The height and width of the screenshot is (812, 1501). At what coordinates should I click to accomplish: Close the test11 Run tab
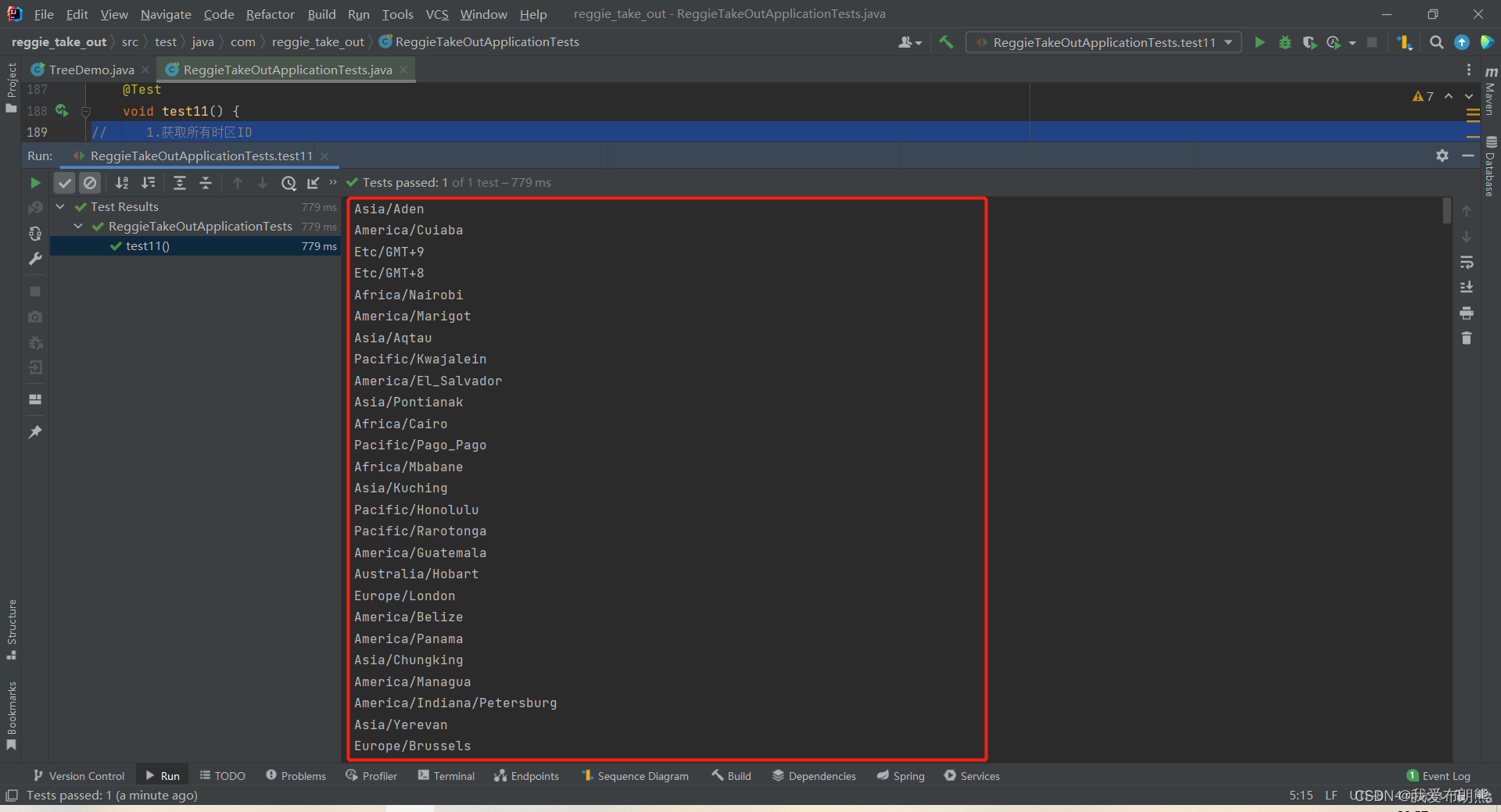pos(324,156)
